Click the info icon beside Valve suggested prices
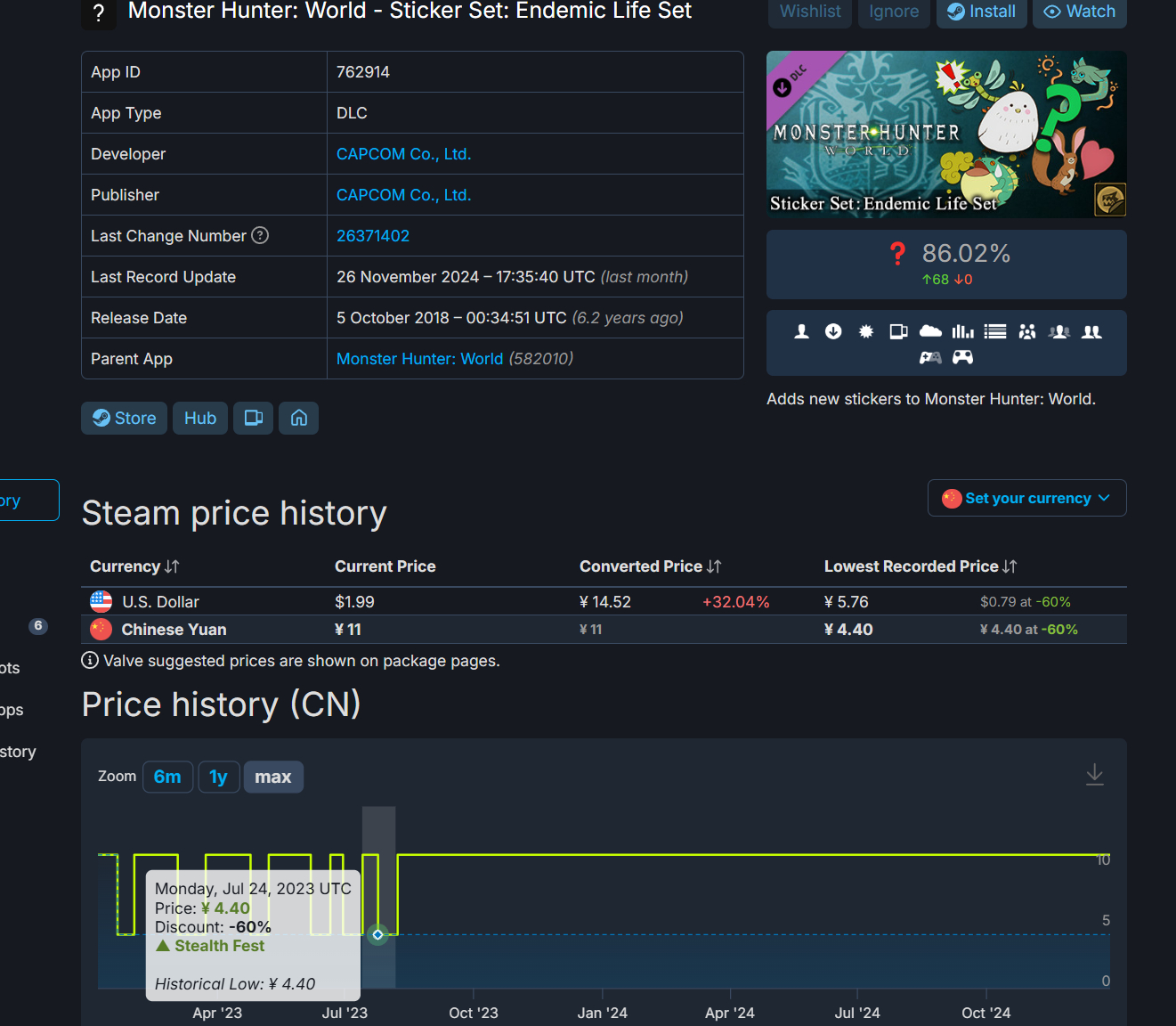This screenshot has height=1026, width=1176. 90,660
